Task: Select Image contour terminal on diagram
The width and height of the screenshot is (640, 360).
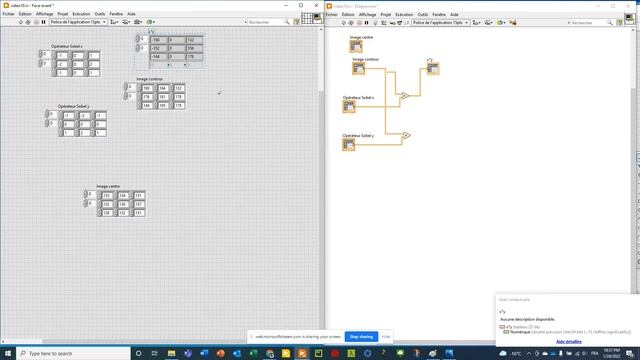Action: tap(358, 68)
